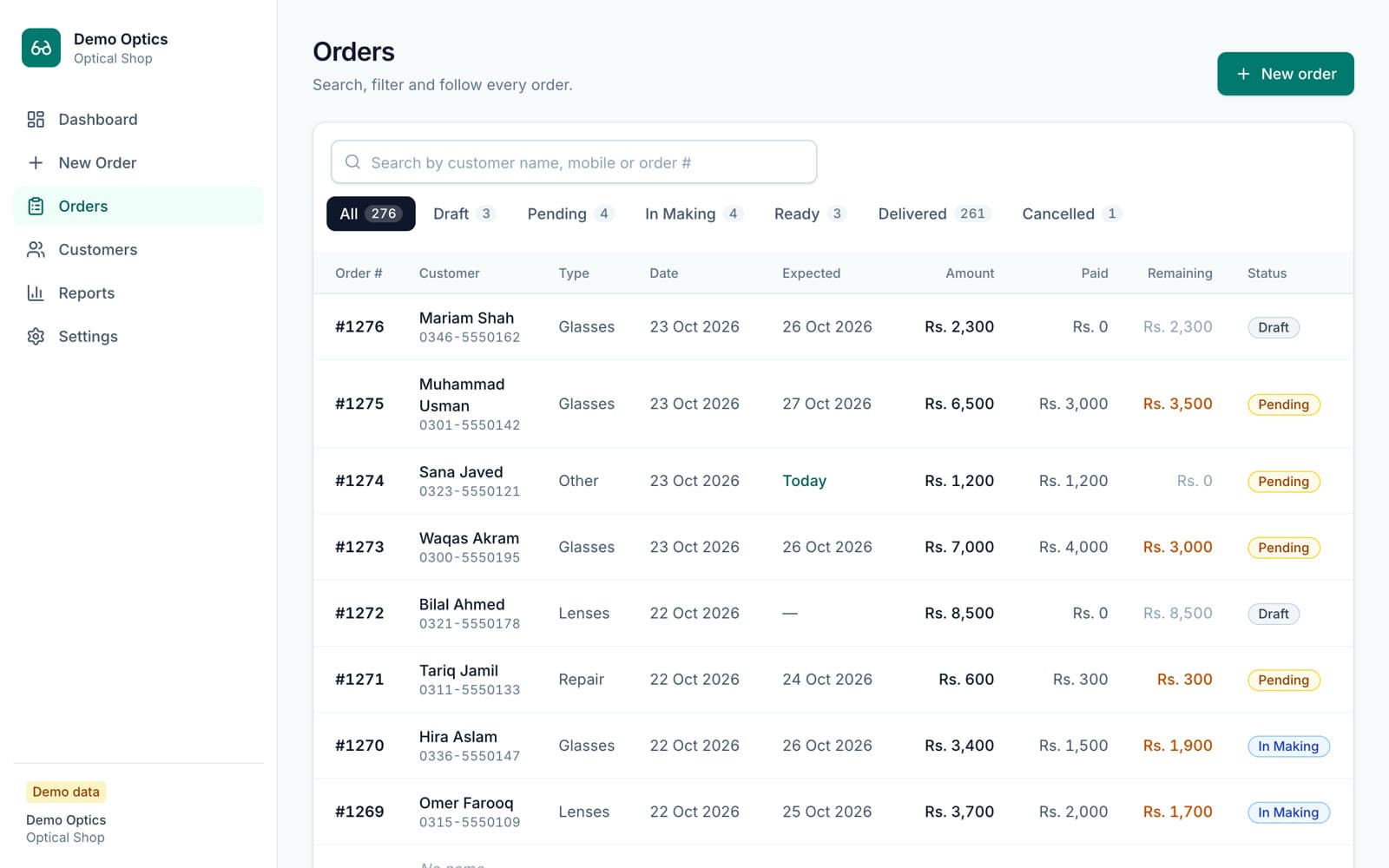The width and height of the screenshot is (1389, 868).
Task: View Delivered orders tab
Action: pyautogui.click(x=934, y=214)
